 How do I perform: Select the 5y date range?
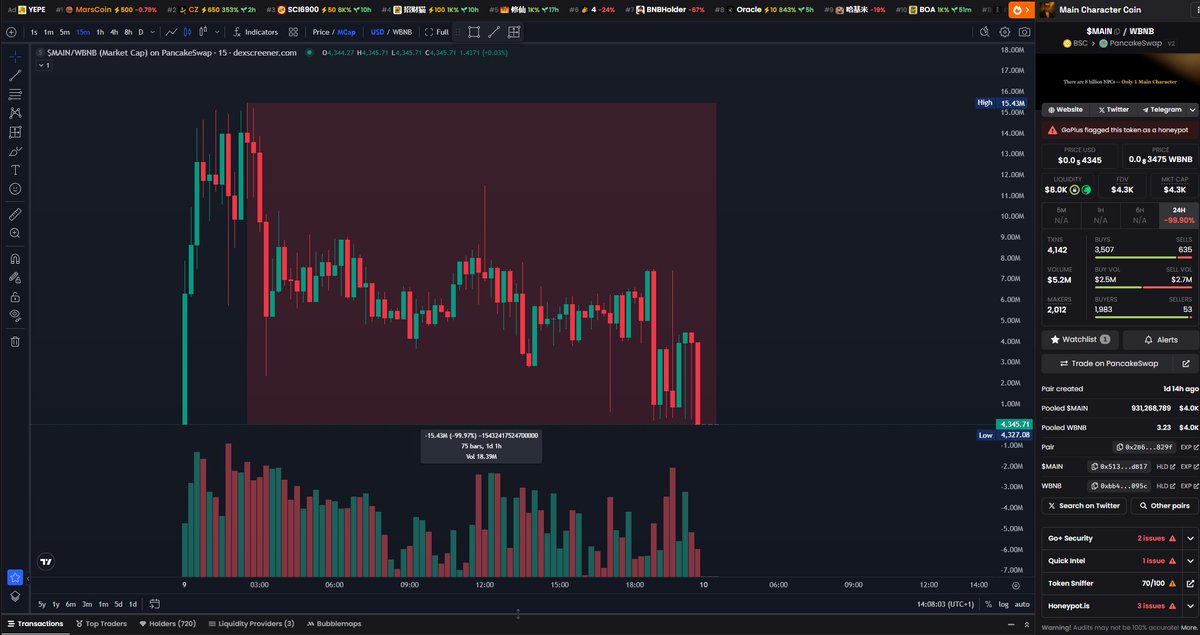[42, 604]
